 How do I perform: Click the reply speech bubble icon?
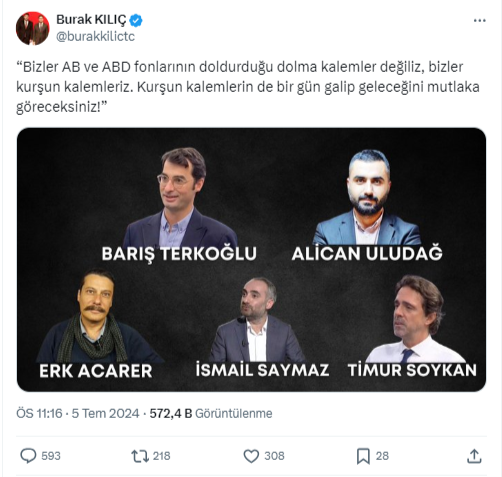[x=28, y=456]
